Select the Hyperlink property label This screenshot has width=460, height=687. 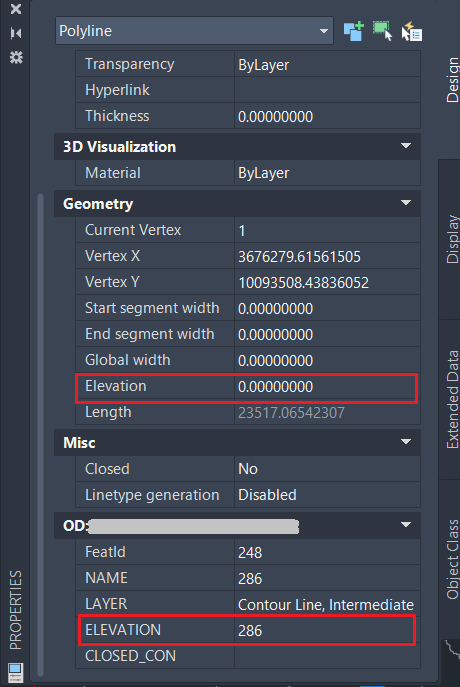tap(117, 90)
